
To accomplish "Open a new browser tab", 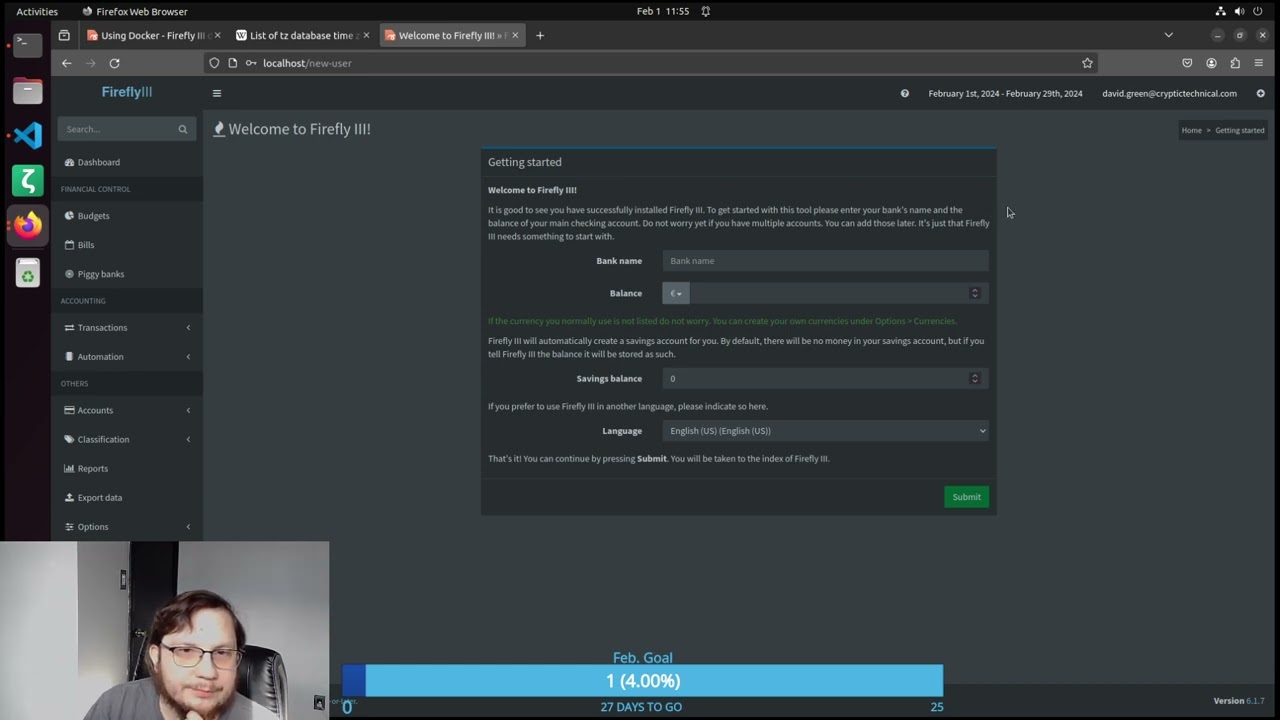I will tap(540, 35).
